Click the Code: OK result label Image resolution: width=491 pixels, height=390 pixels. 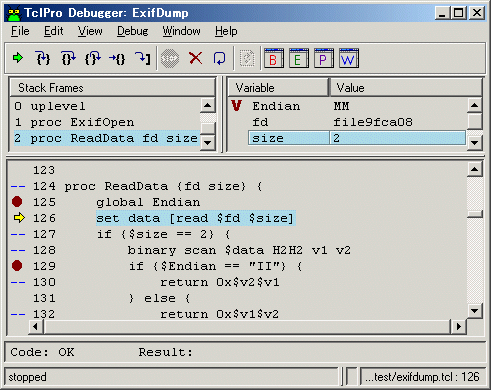point(42,352)
